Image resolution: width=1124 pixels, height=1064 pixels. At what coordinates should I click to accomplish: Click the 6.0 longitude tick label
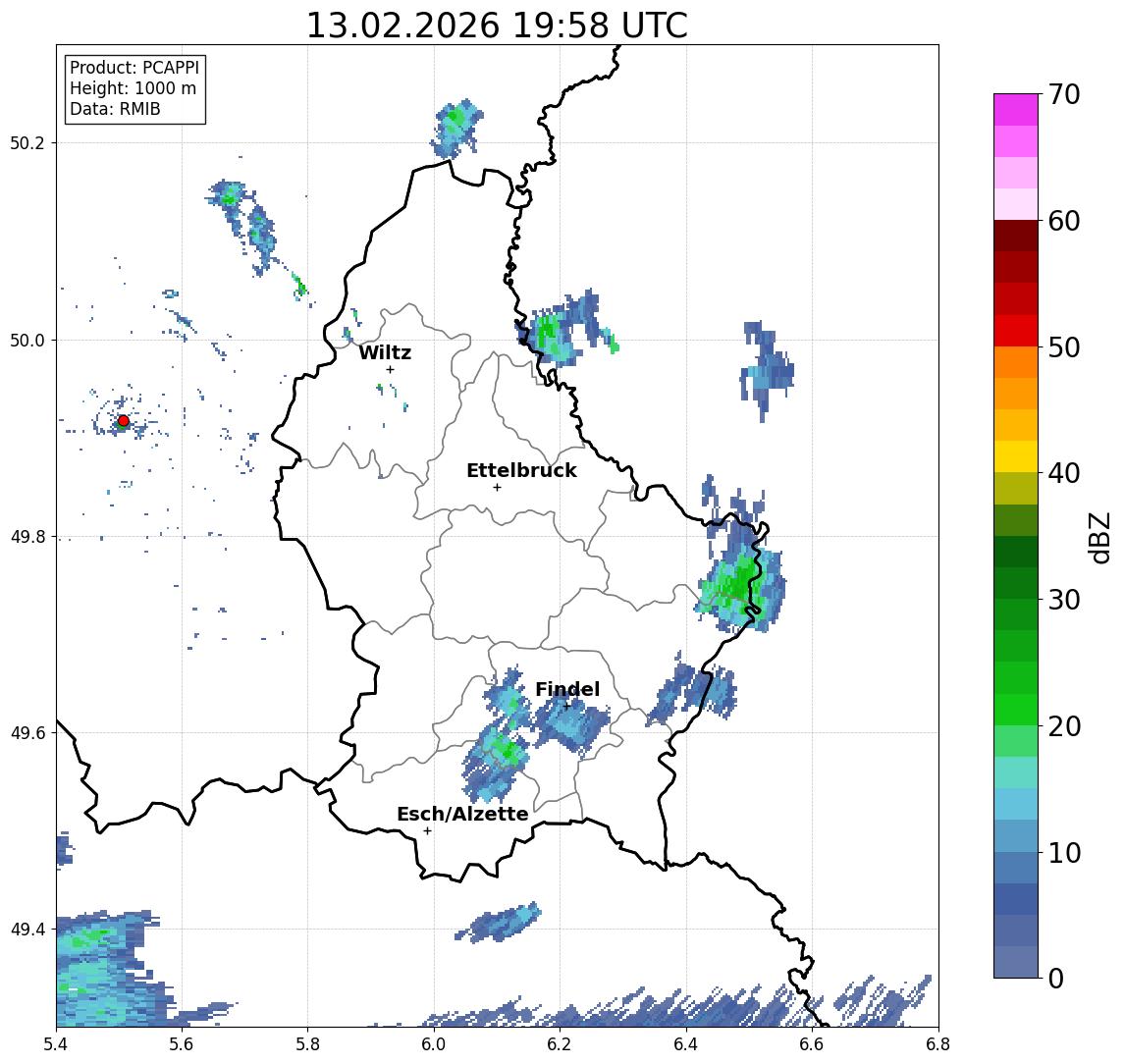[435, 1044]
